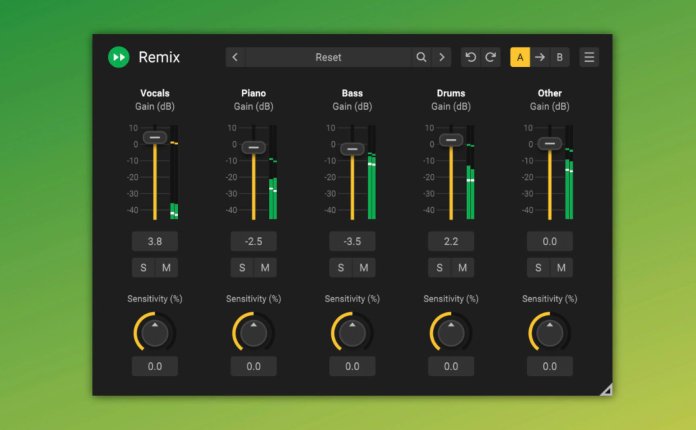Click the Remix plugin title text
Screen dimensions: 696x430
[x=159, y=57]
